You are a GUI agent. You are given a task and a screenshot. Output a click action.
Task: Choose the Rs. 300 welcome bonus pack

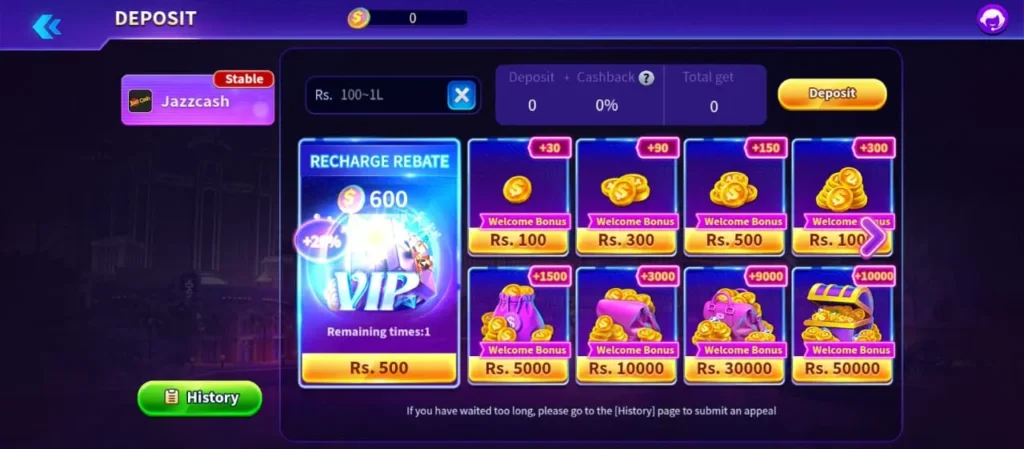(x=626, y=197)
